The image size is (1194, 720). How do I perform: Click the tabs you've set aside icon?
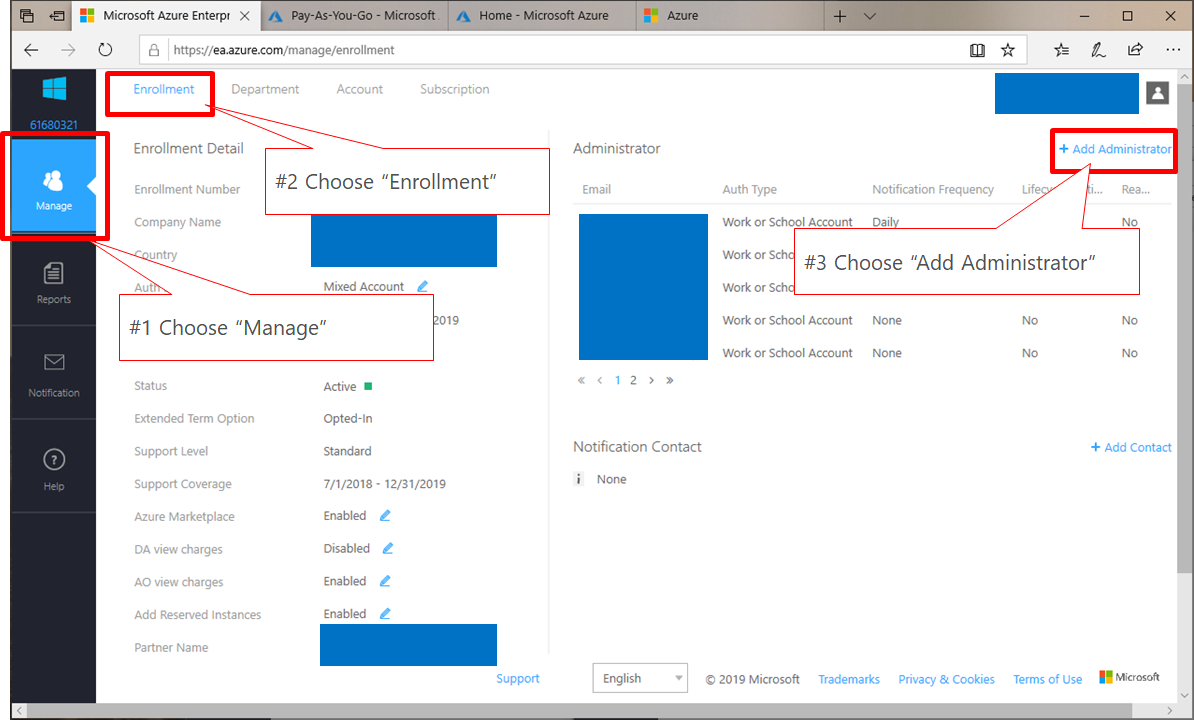click(x=27, y=16)
